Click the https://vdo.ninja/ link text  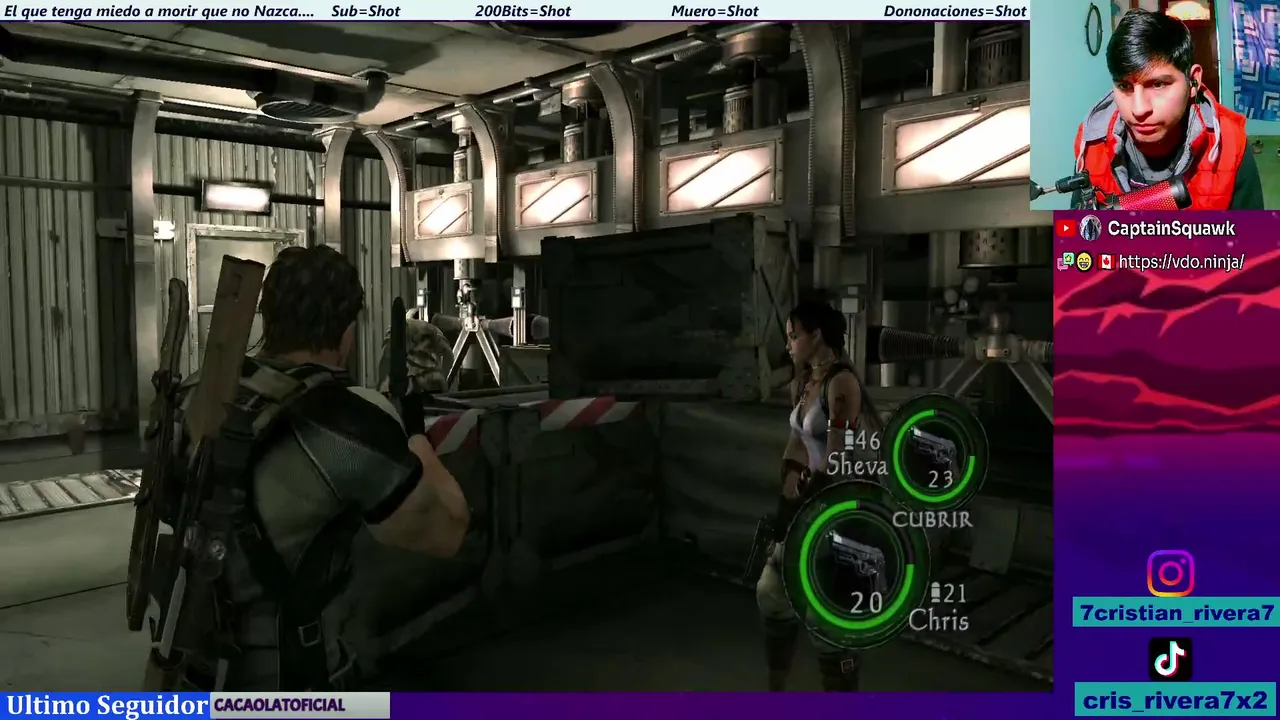1181,262
